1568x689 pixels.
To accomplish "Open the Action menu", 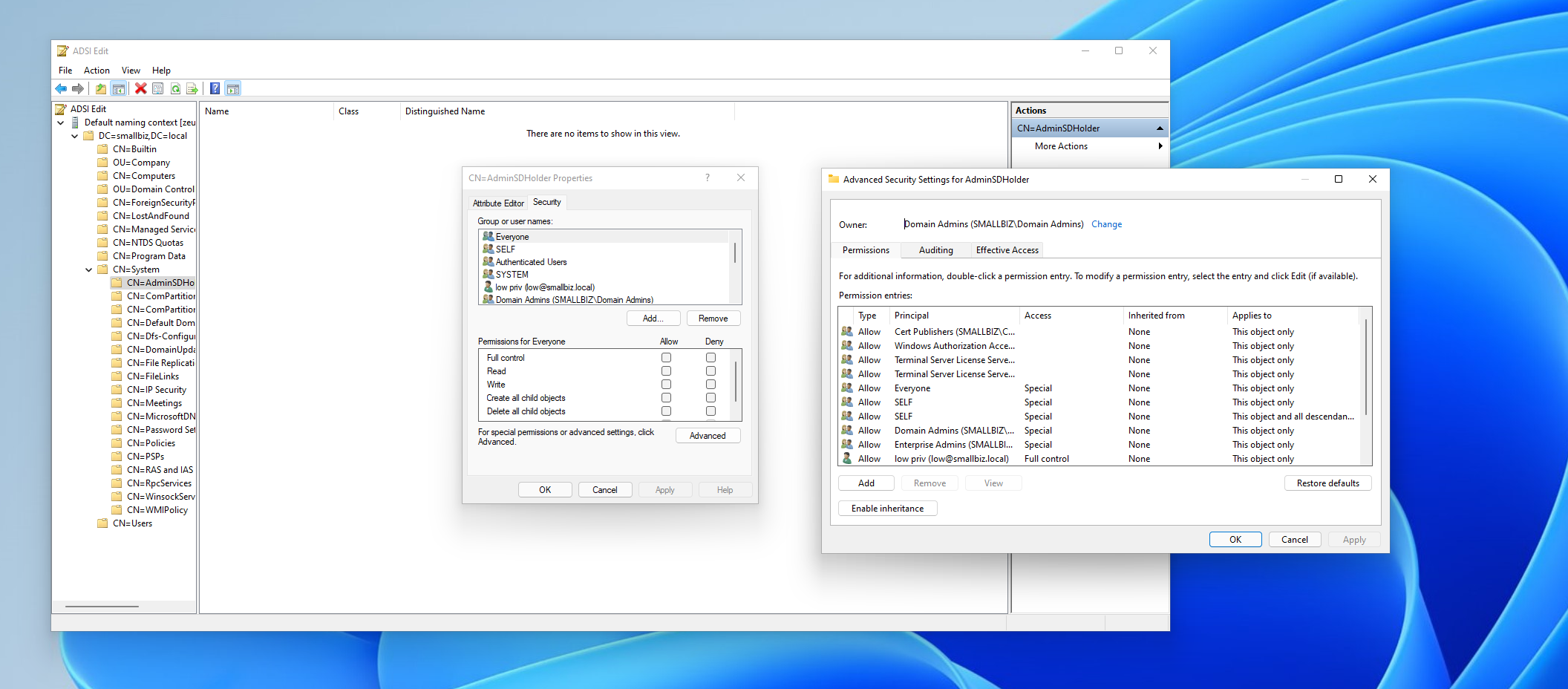I will click(x=97, y=71).
